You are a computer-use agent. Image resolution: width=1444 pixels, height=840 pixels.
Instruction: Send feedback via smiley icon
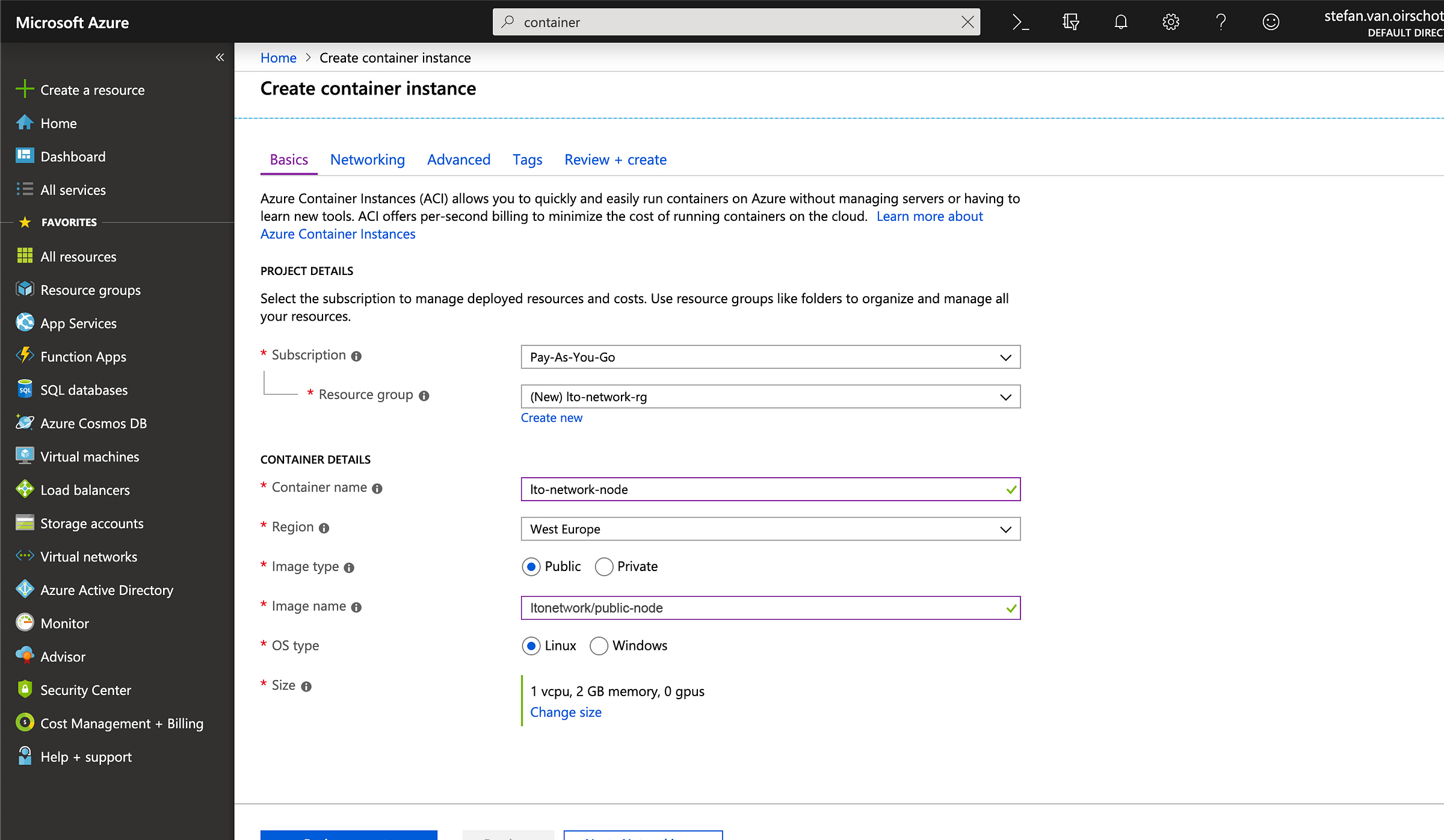(1271, 22)
